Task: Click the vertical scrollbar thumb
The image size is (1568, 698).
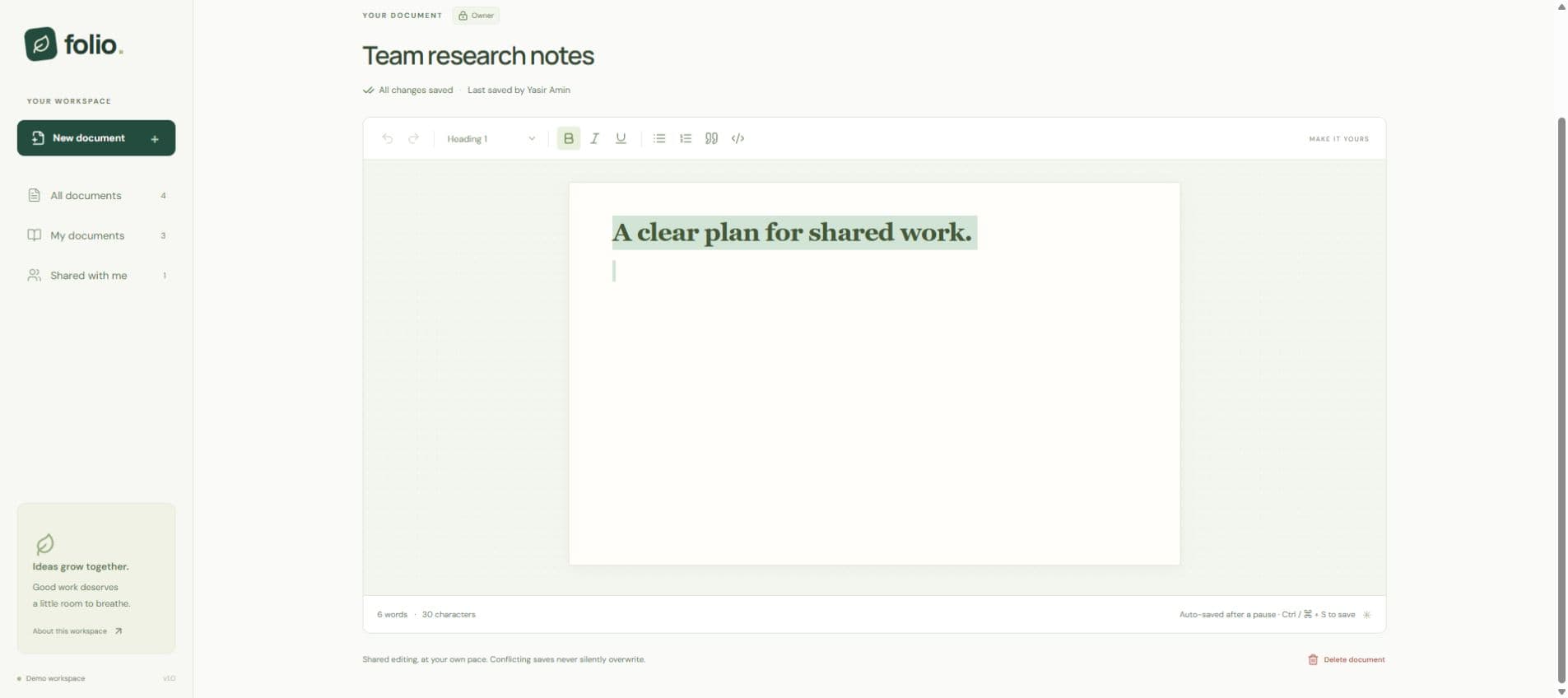Action: [1561, 400]
